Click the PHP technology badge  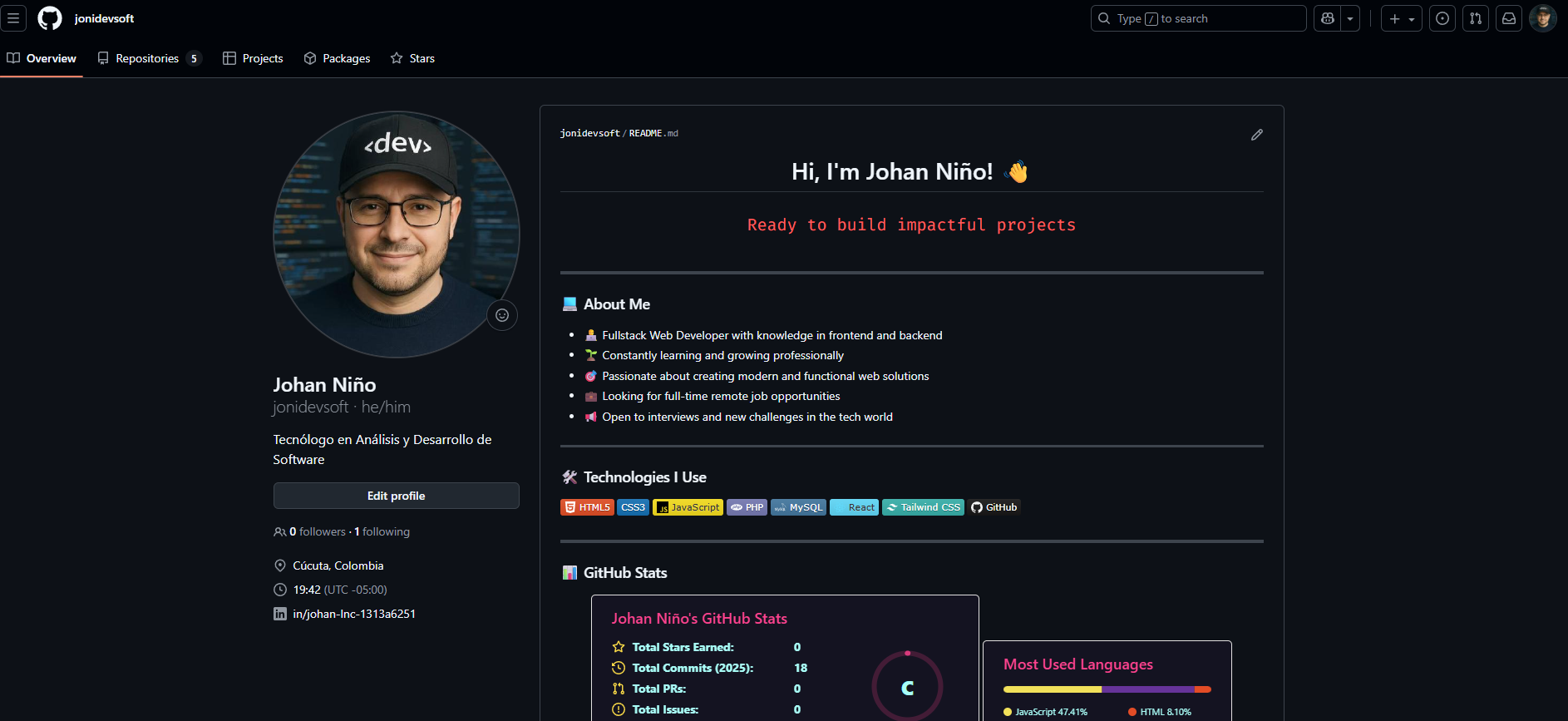click(x=747, y=507)
